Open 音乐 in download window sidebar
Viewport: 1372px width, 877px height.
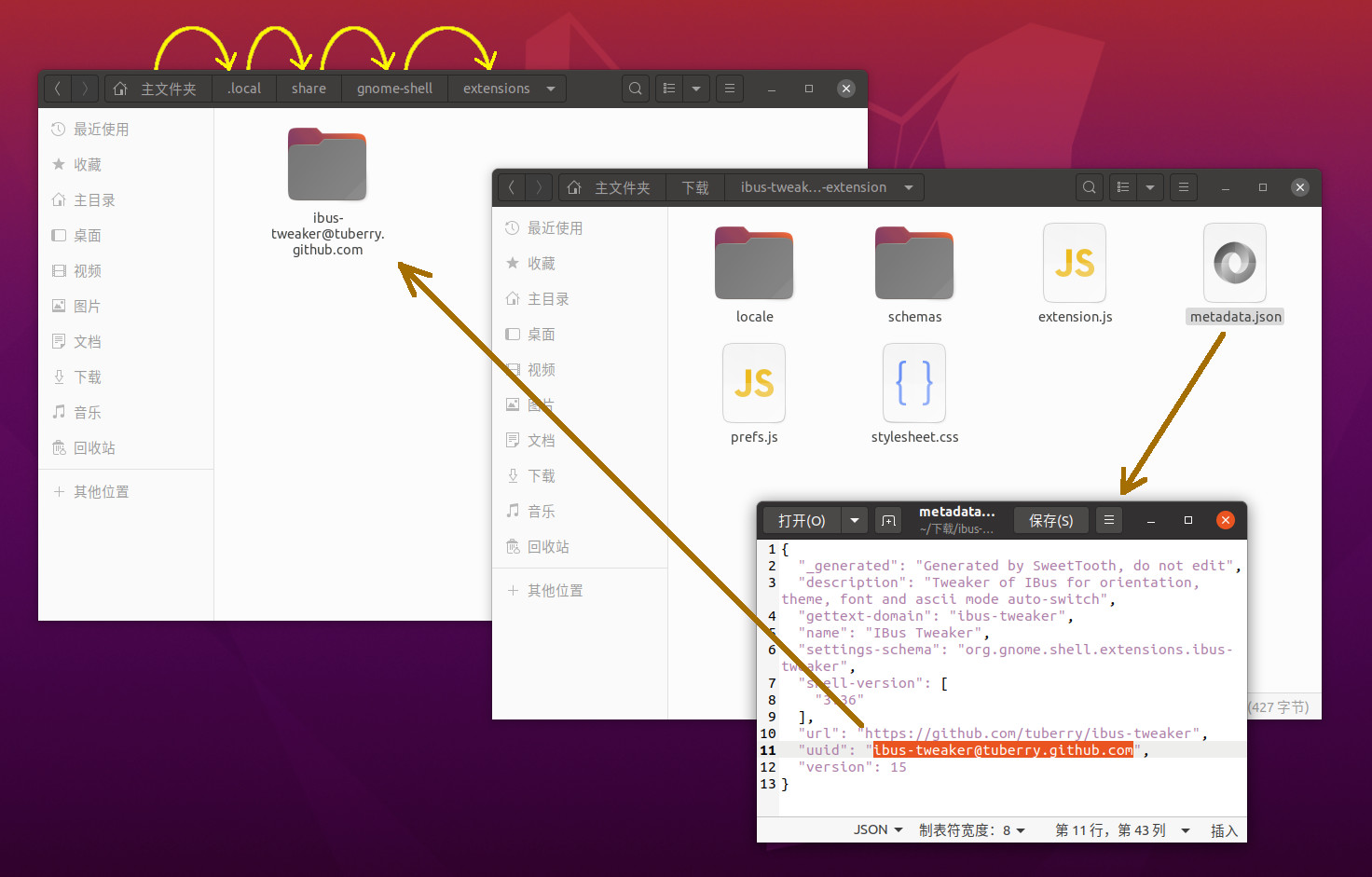click(x=580, y=512)
